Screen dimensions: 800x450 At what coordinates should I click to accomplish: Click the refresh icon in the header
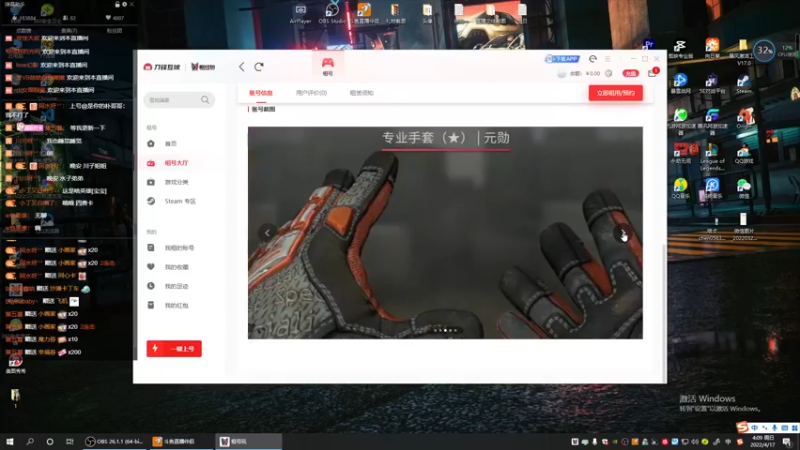[x=259, y=67]
